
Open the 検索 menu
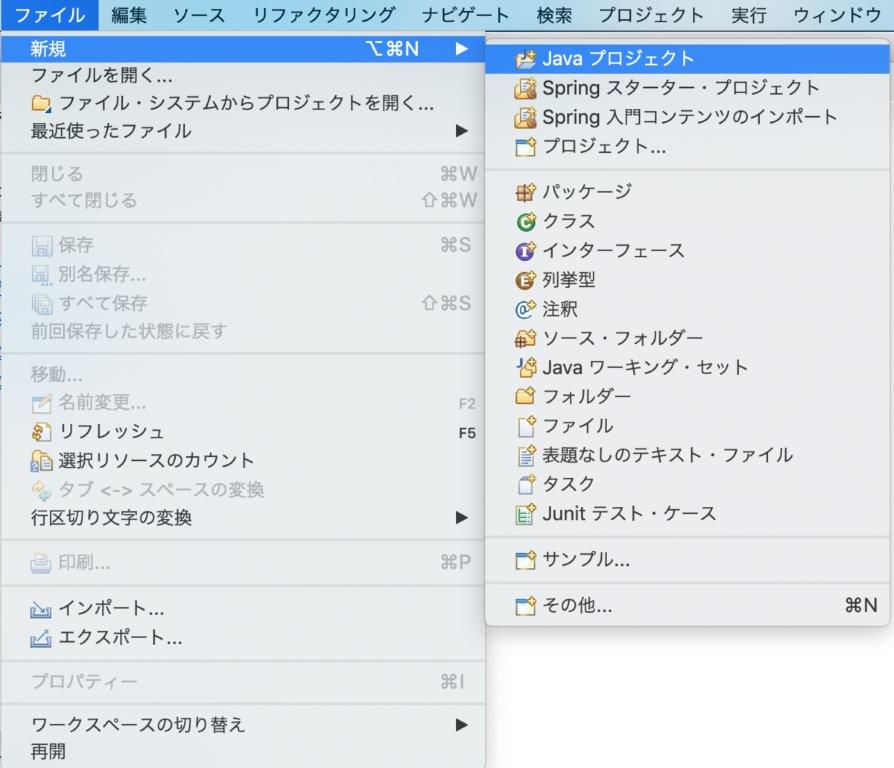point(554,15)
